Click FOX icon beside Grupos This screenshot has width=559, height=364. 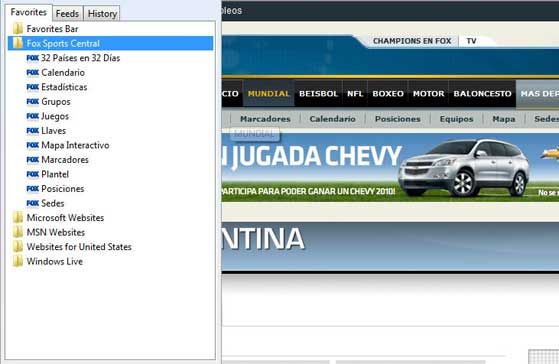point(32,102)
